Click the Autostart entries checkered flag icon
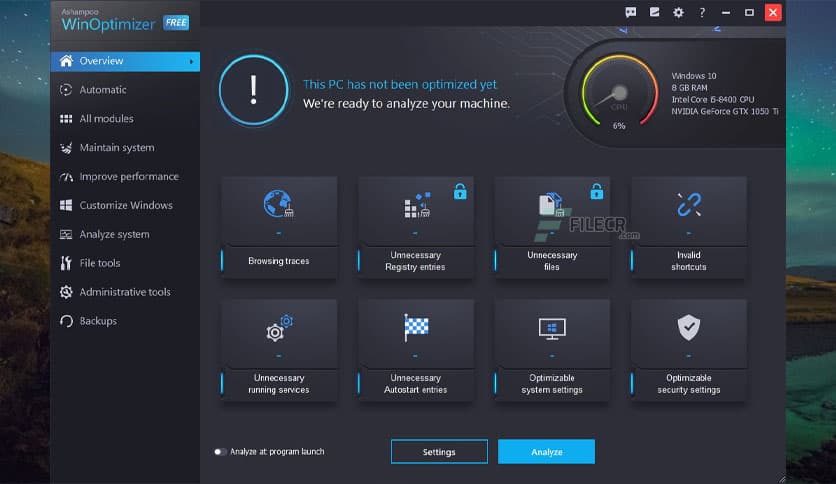Viewport: 836px width, 484px height. pos(416,327)
